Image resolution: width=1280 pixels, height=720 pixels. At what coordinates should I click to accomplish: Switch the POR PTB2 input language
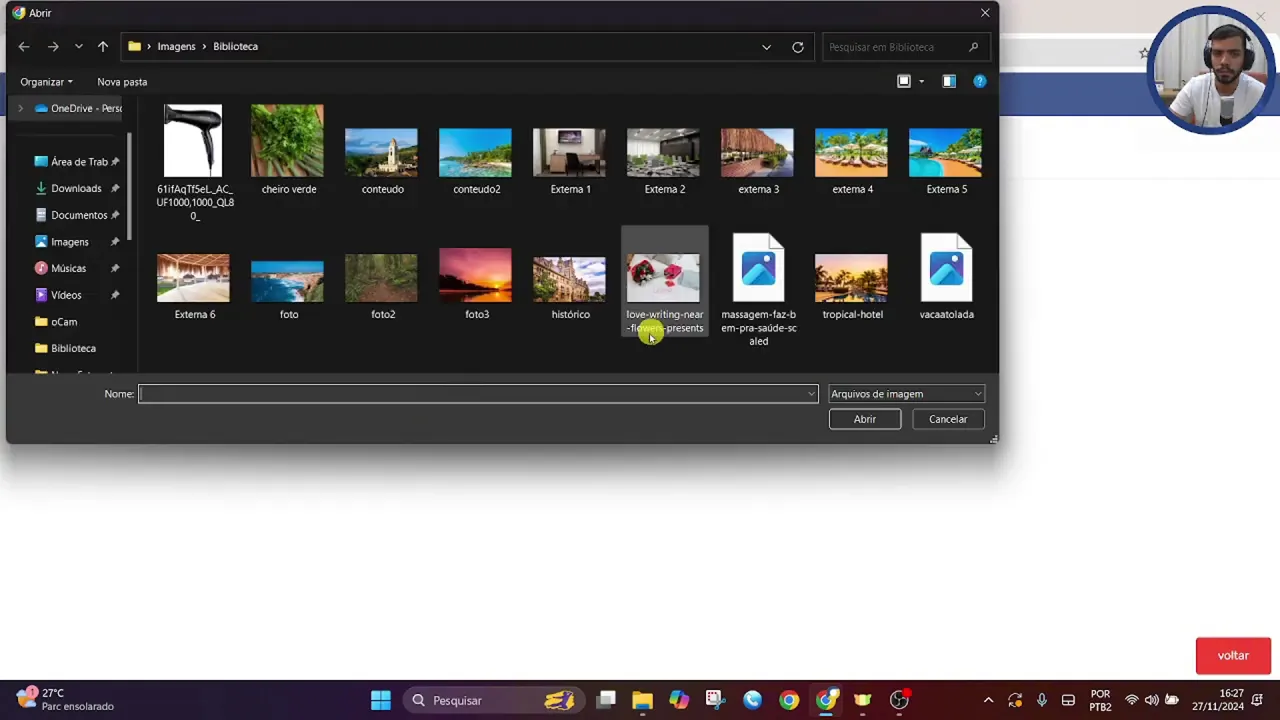[x=1100, y=700]
